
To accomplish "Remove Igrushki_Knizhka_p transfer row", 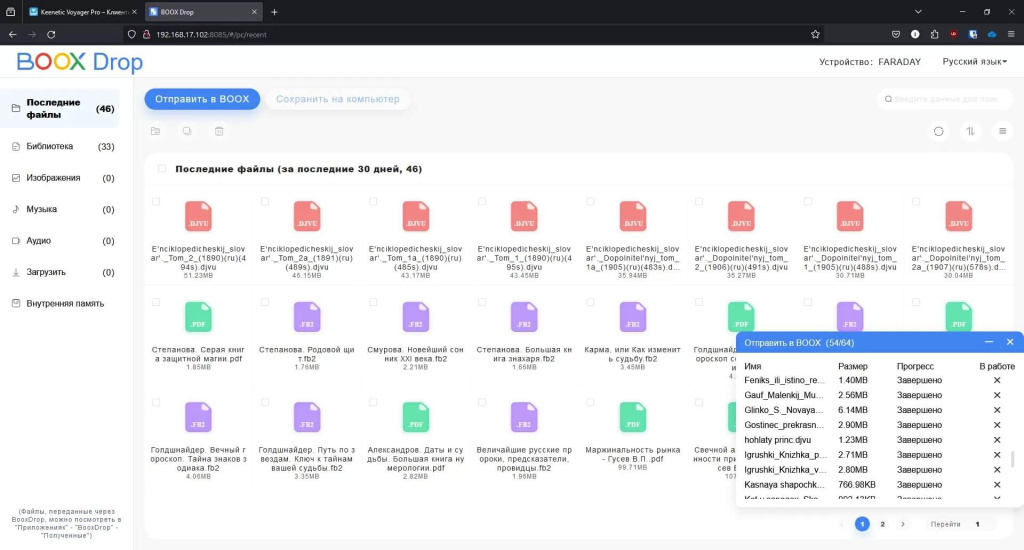I will pos(997,455).
